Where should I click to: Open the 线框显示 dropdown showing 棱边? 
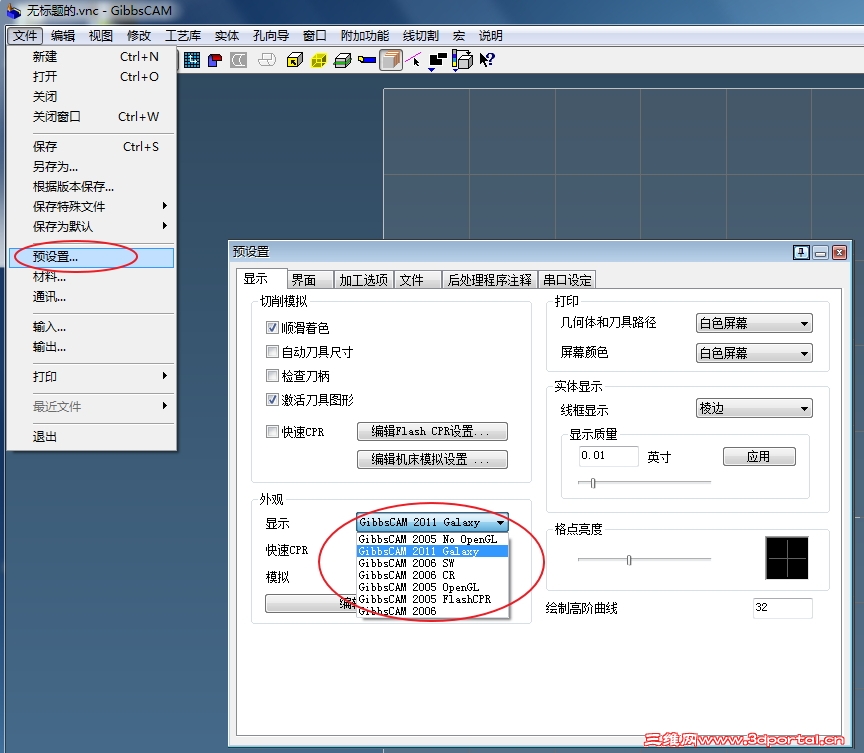point(754,408)
